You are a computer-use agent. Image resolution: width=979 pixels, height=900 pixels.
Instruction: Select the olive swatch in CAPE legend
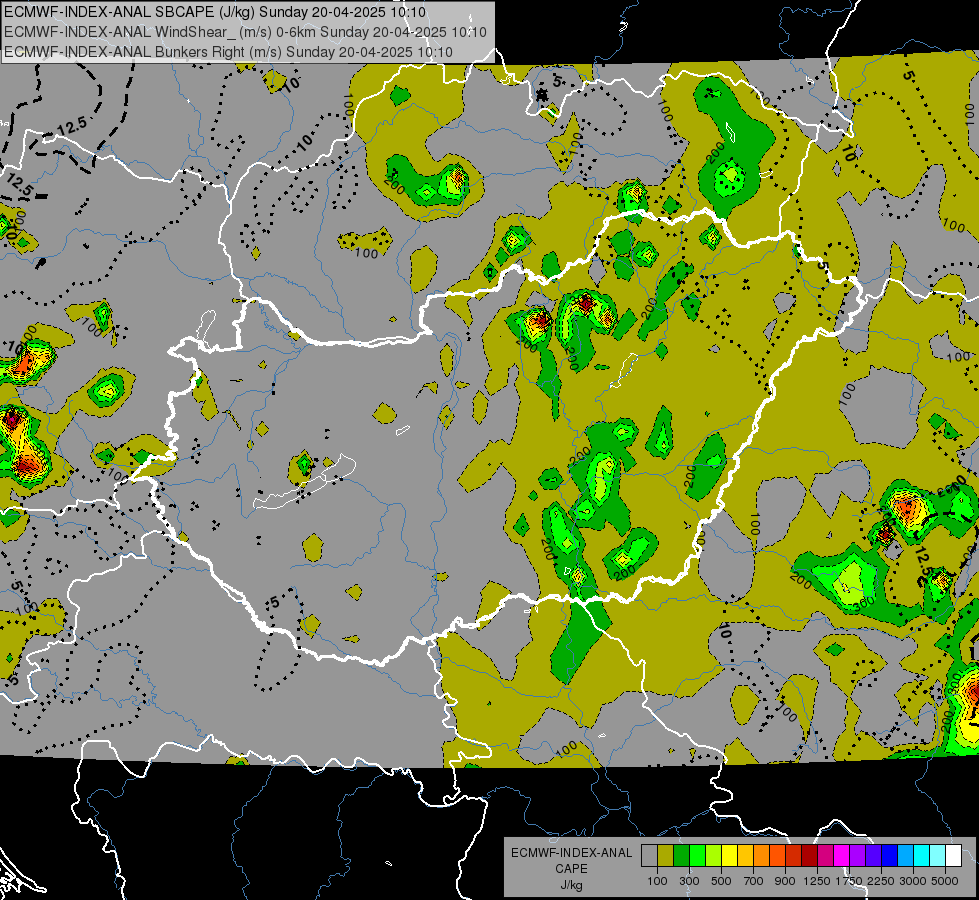coord(666,855)
